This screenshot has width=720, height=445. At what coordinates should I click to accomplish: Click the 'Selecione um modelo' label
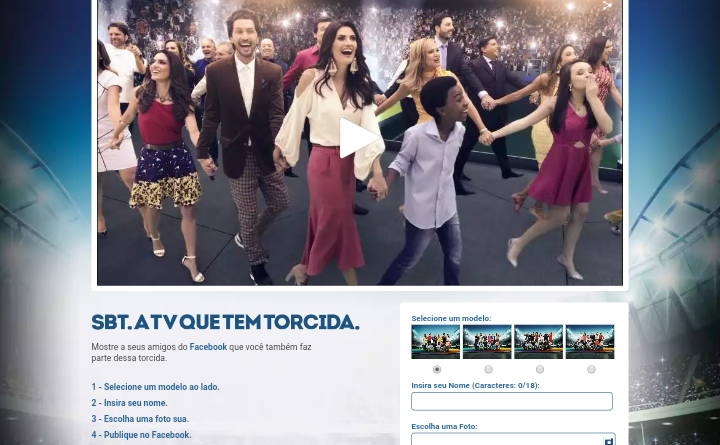[451, 318]
